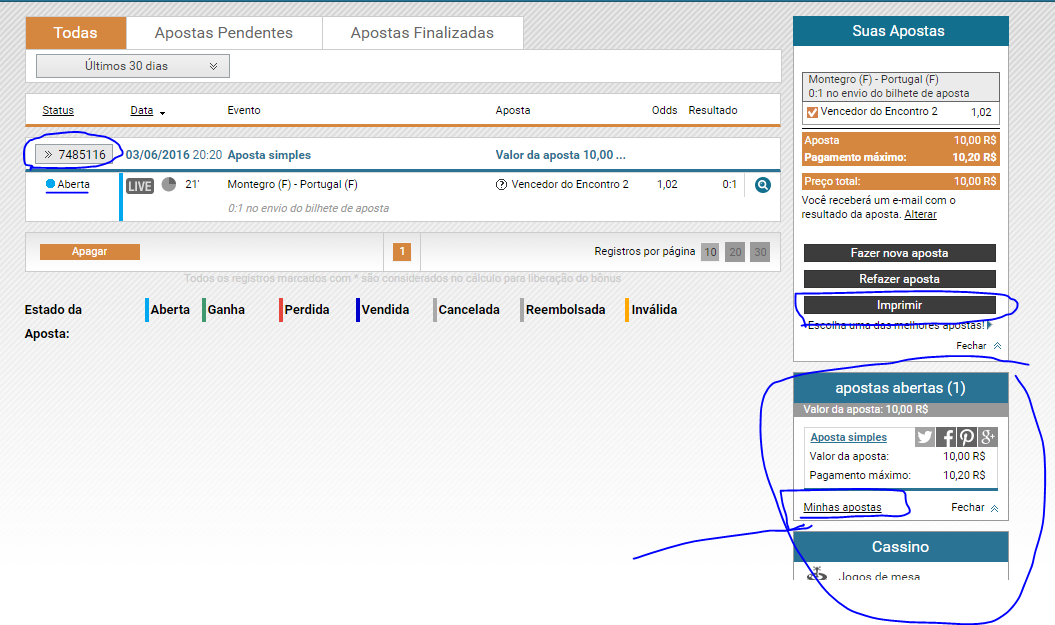The height and width of the screenshot is (625, 1055).
Task: Click the LIVE badge icon
Action: (140, 185)
